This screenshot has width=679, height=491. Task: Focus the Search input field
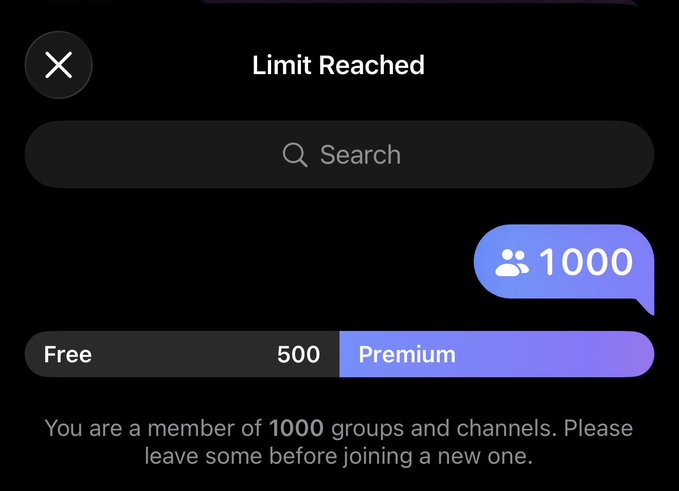[340, 155]
